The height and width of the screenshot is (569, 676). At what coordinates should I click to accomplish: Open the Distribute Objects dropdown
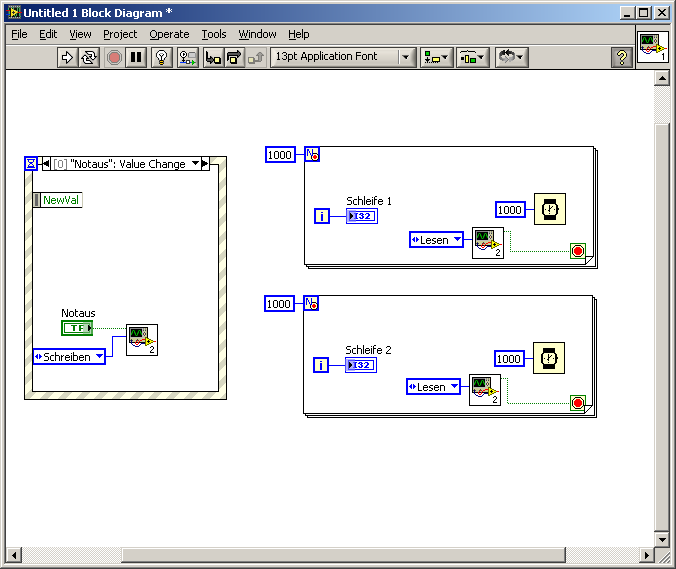(473, 57)
